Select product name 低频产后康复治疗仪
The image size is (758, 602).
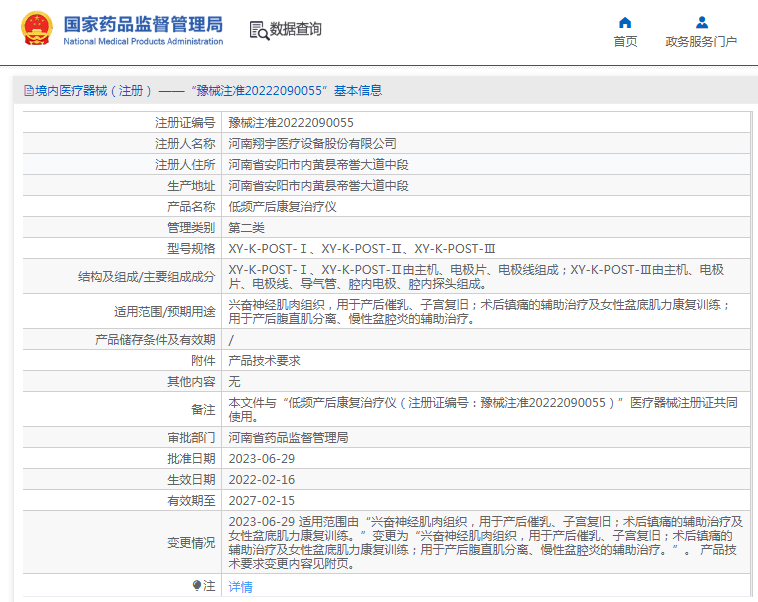tap(282, 207)
